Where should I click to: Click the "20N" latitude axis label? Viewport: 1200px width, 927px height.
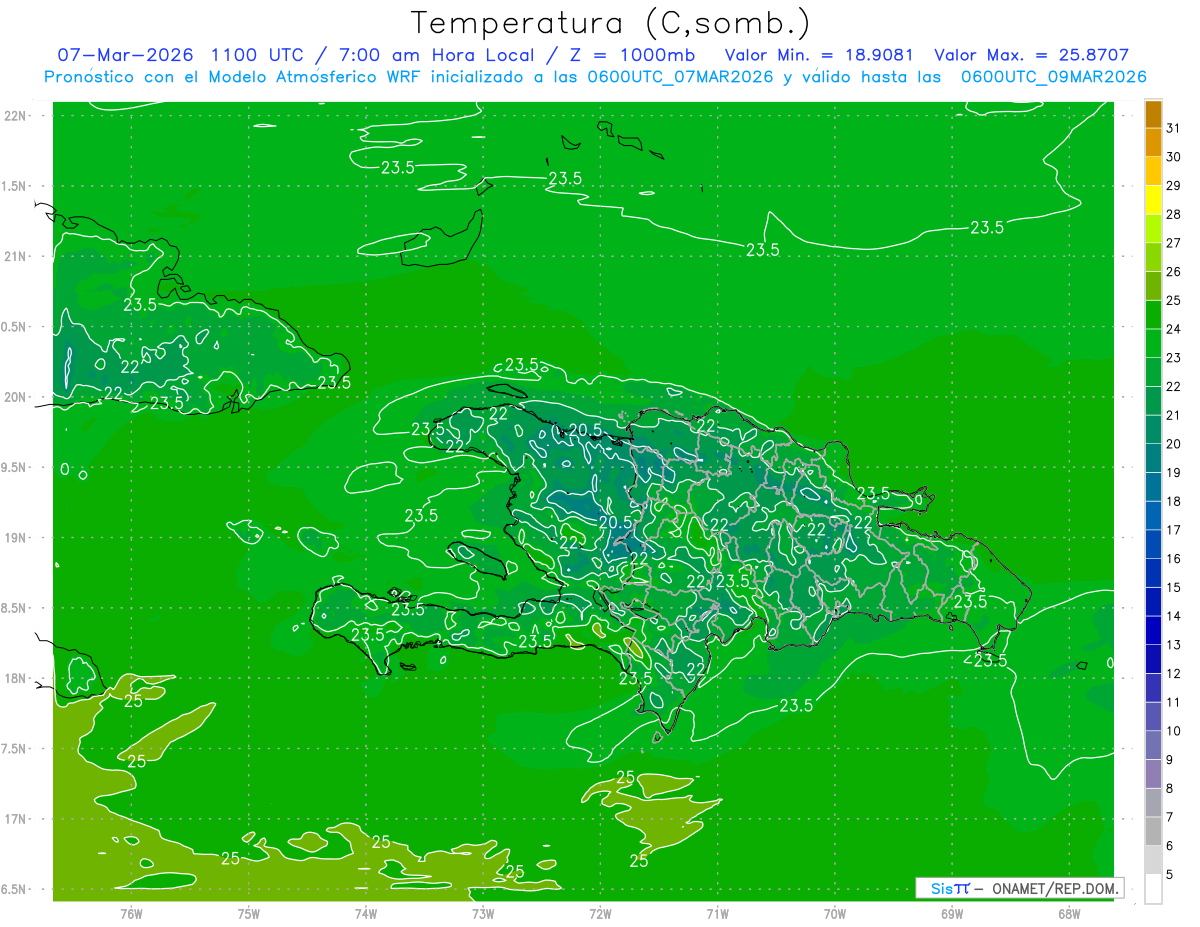pyautogui.click(x=16, y=398)
